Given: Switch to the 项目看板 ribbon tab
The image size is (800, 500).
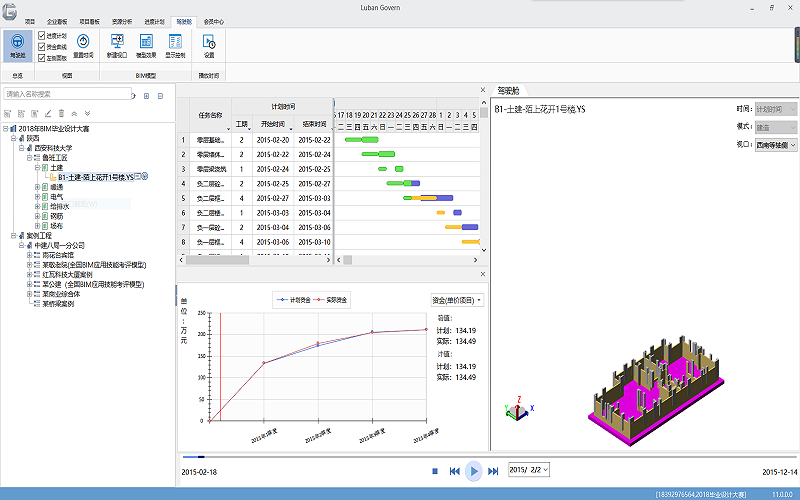Looking at the screenshot, I should (x=89, y=22).
